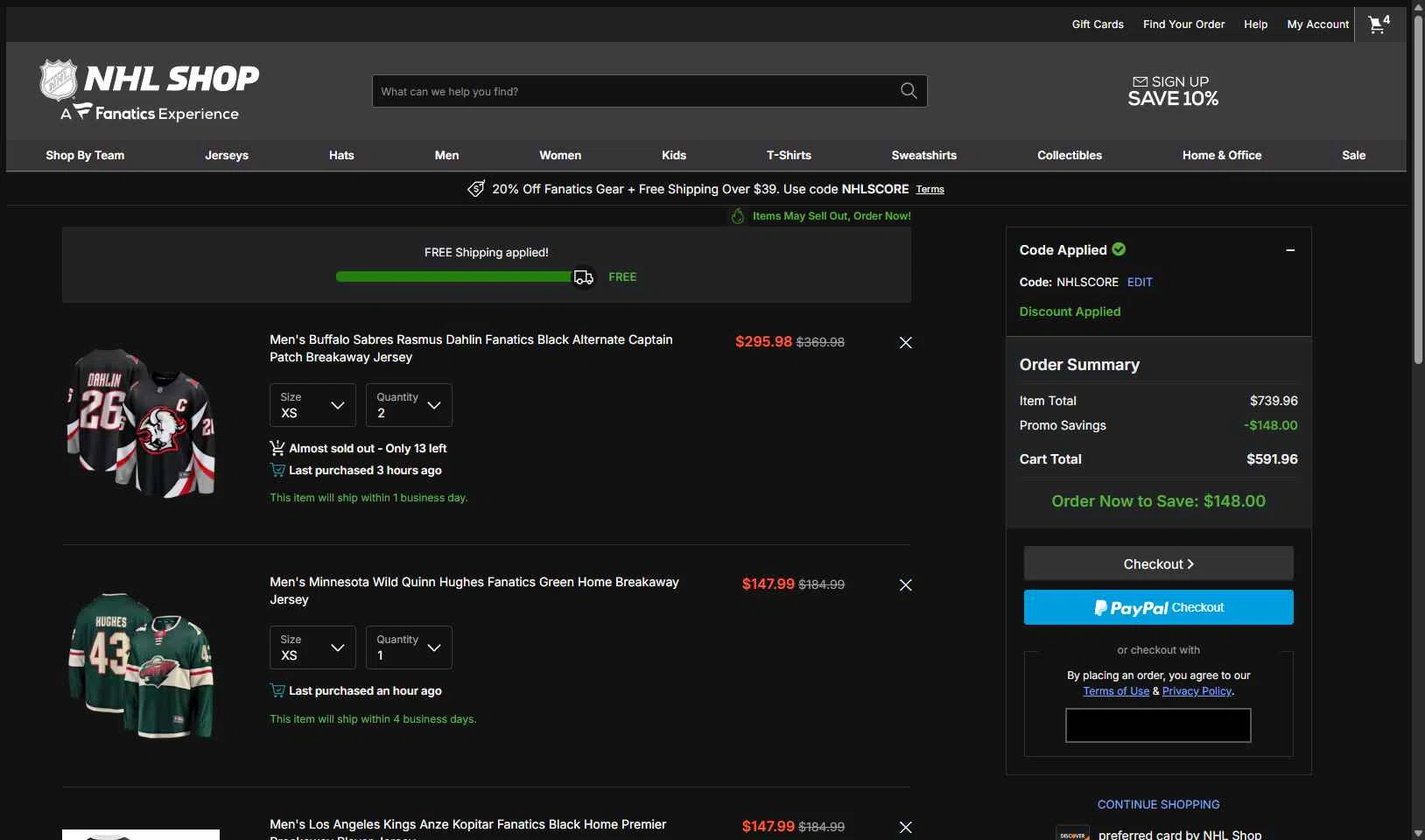Click cart icon beside Almost sold out
This screenshot has width=1425, height=840.
coord(277,448)
